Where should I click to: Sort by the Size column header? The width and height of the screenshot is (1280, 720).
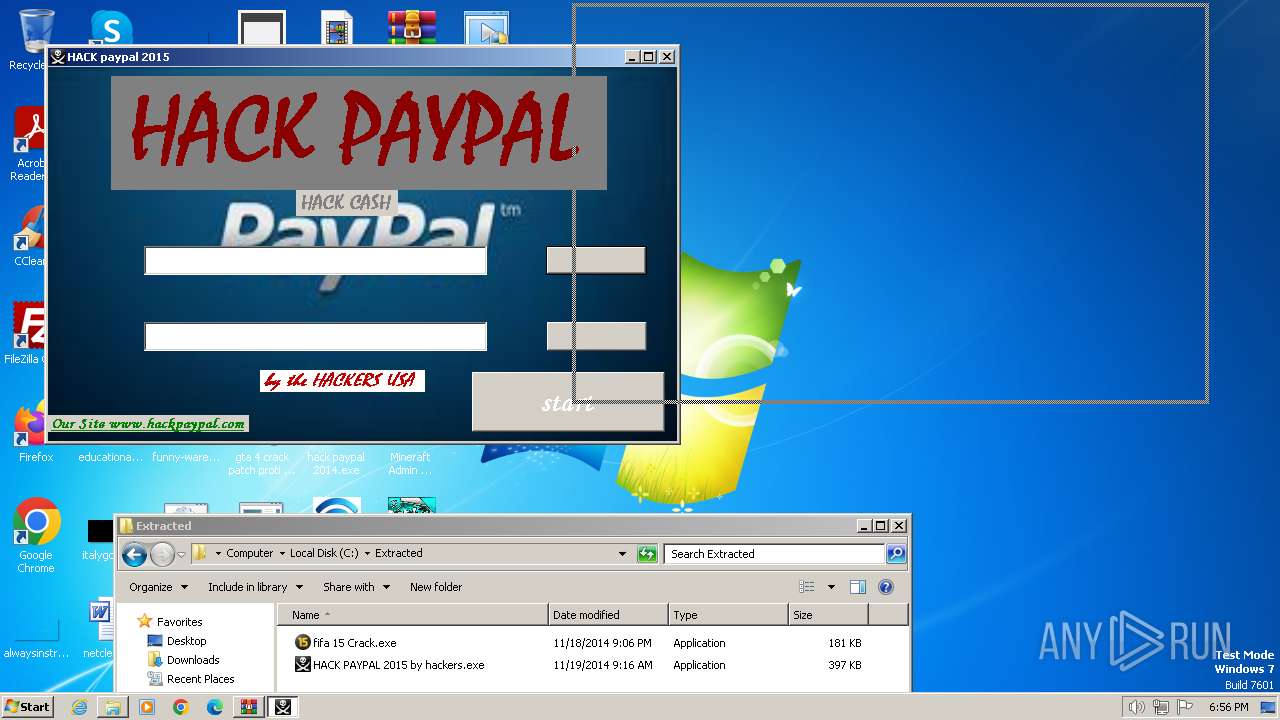pos(828,615)
